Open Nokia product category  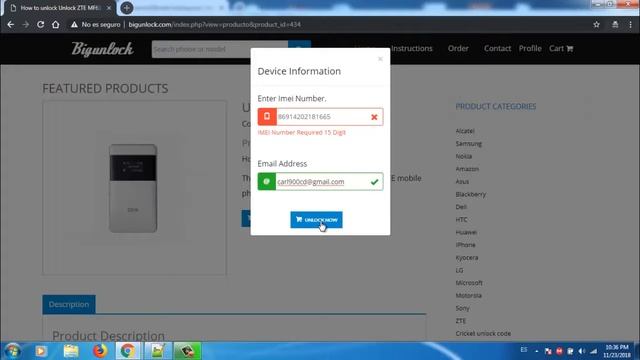(x=464, y=156)
